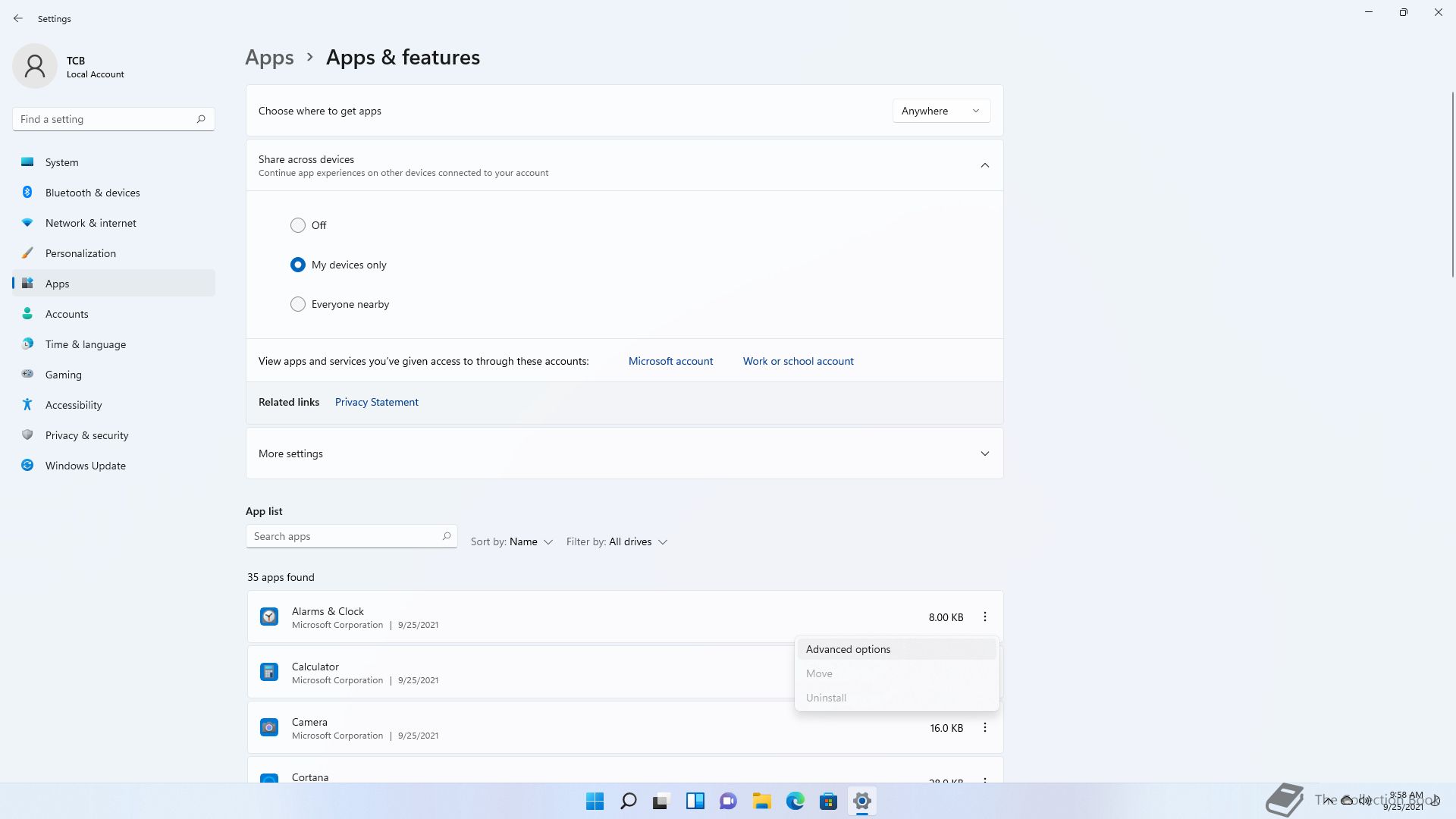Screen dimensions: 1456x819
Task: Click the Work or school account link
Action: pyautogui.click(x=798, y=361)
